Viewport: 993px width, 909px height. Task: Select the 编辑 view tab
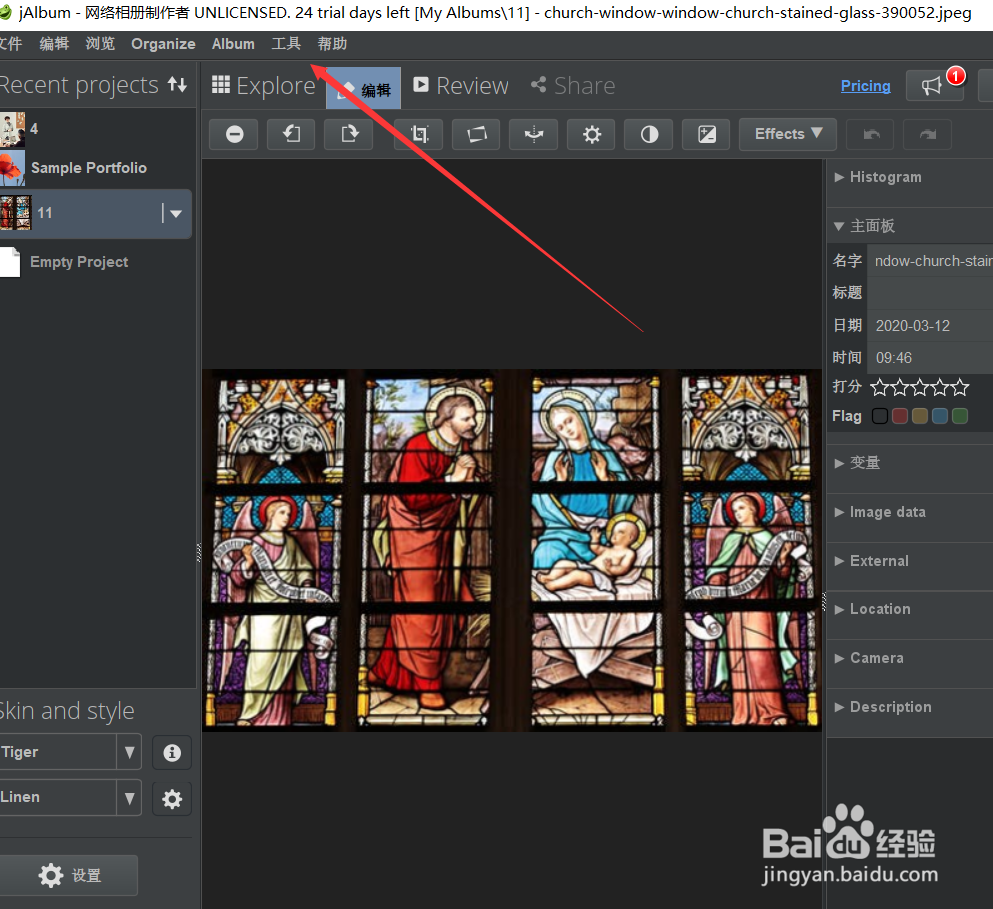(x=364, y=89)
